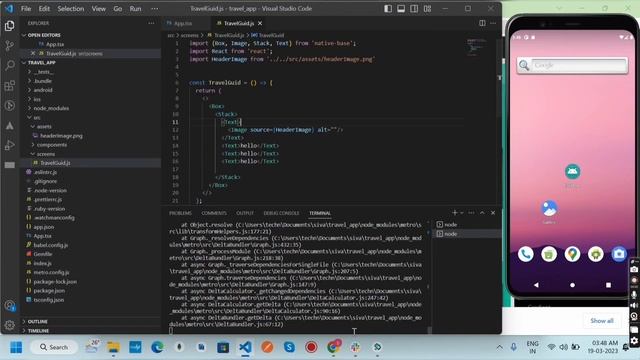640x360 pixels.
Task: Close the terminal panel
Action: click(493, 213)
